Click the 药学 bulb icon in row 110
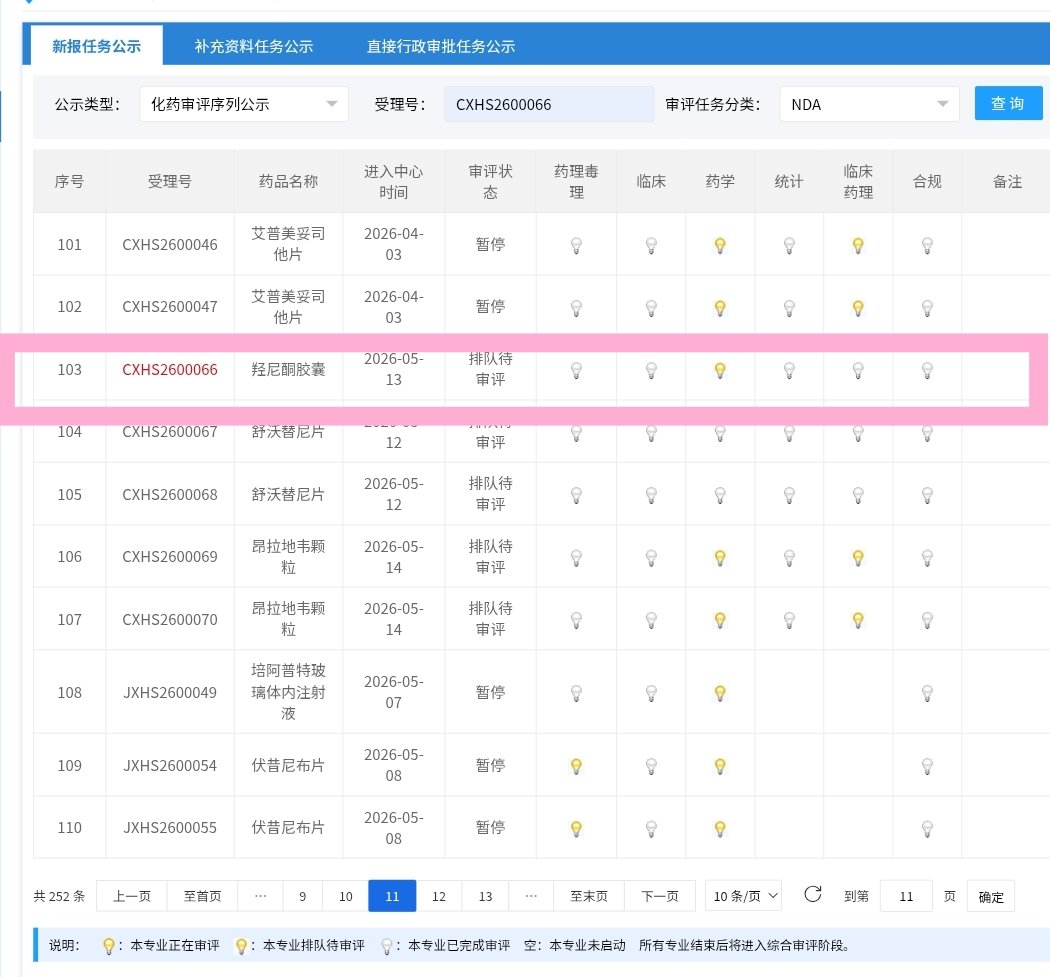 (x=720, y=829)
